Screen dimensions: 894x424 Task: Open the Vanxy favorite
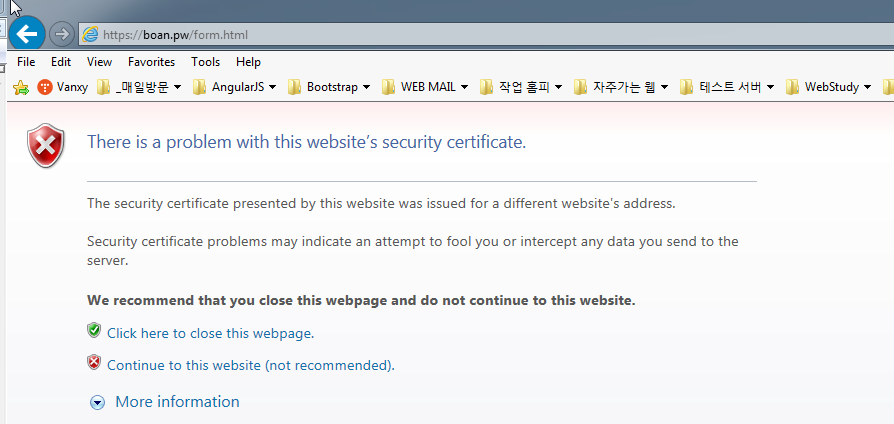(62, 87)
